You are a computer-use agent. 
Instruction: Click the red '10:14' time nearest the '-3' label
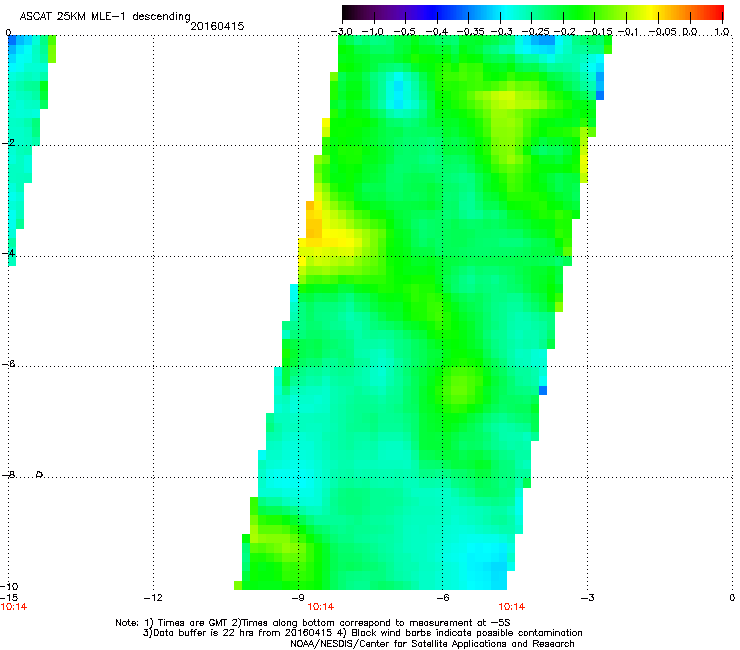512,607
